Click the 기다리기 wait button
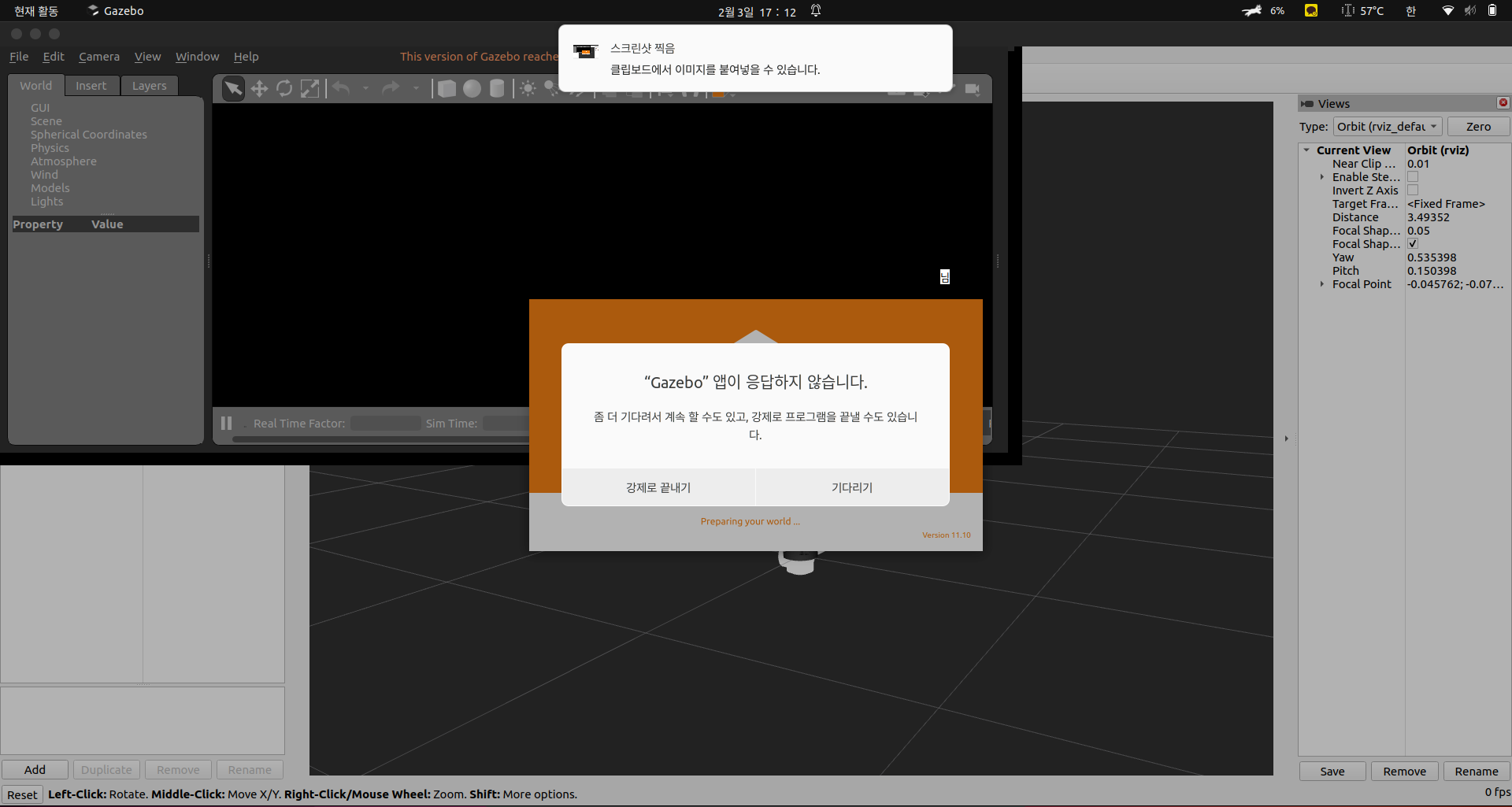 [x=852, y=487]
